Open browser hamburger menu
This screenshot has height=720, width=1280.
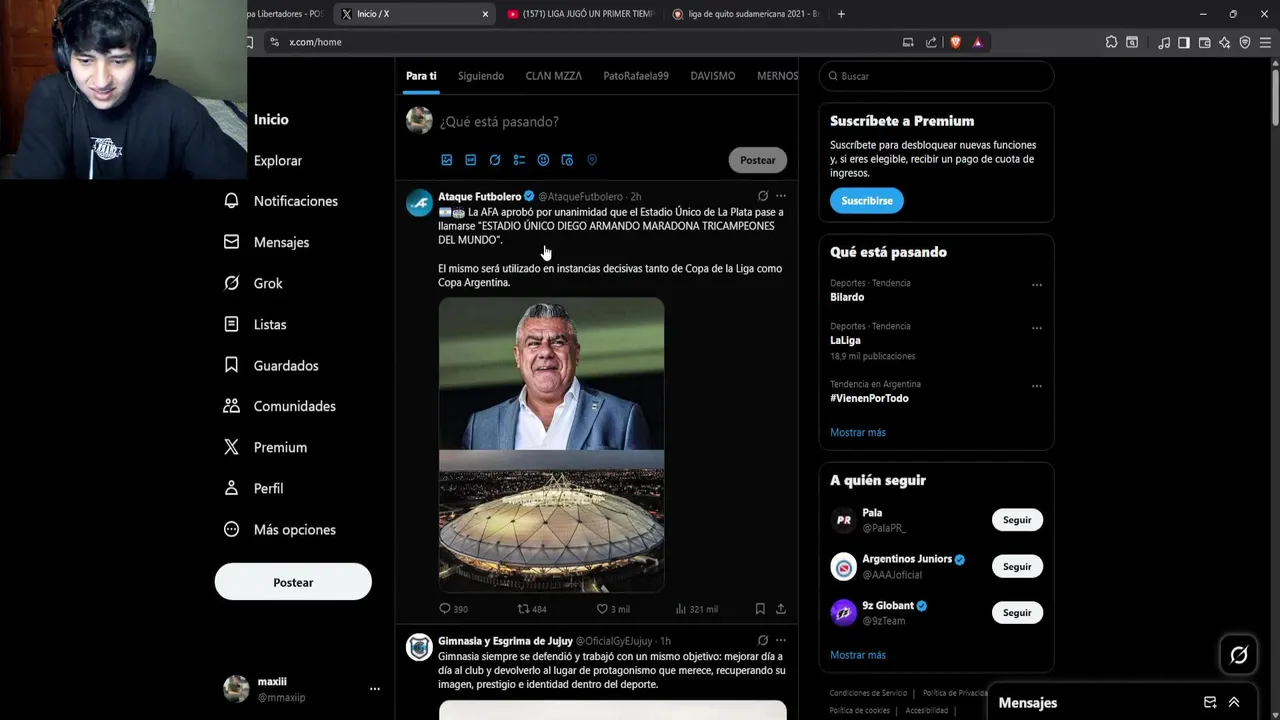[1265, 42]
